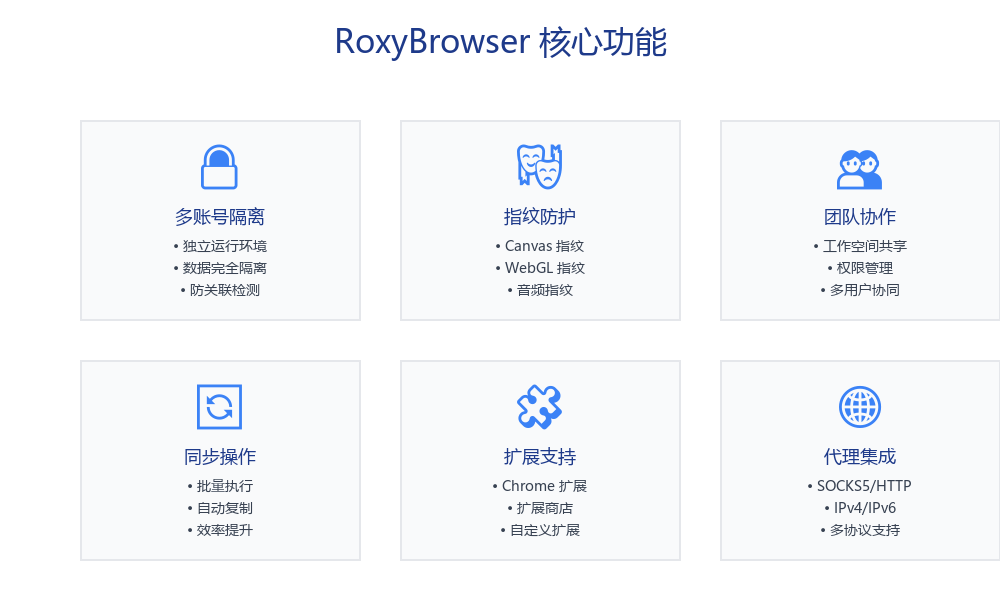Click the puzzle piece icon for 扩展支持
Image resolution: width=1000 pixels, height=600 pixels.
(540, 407)
